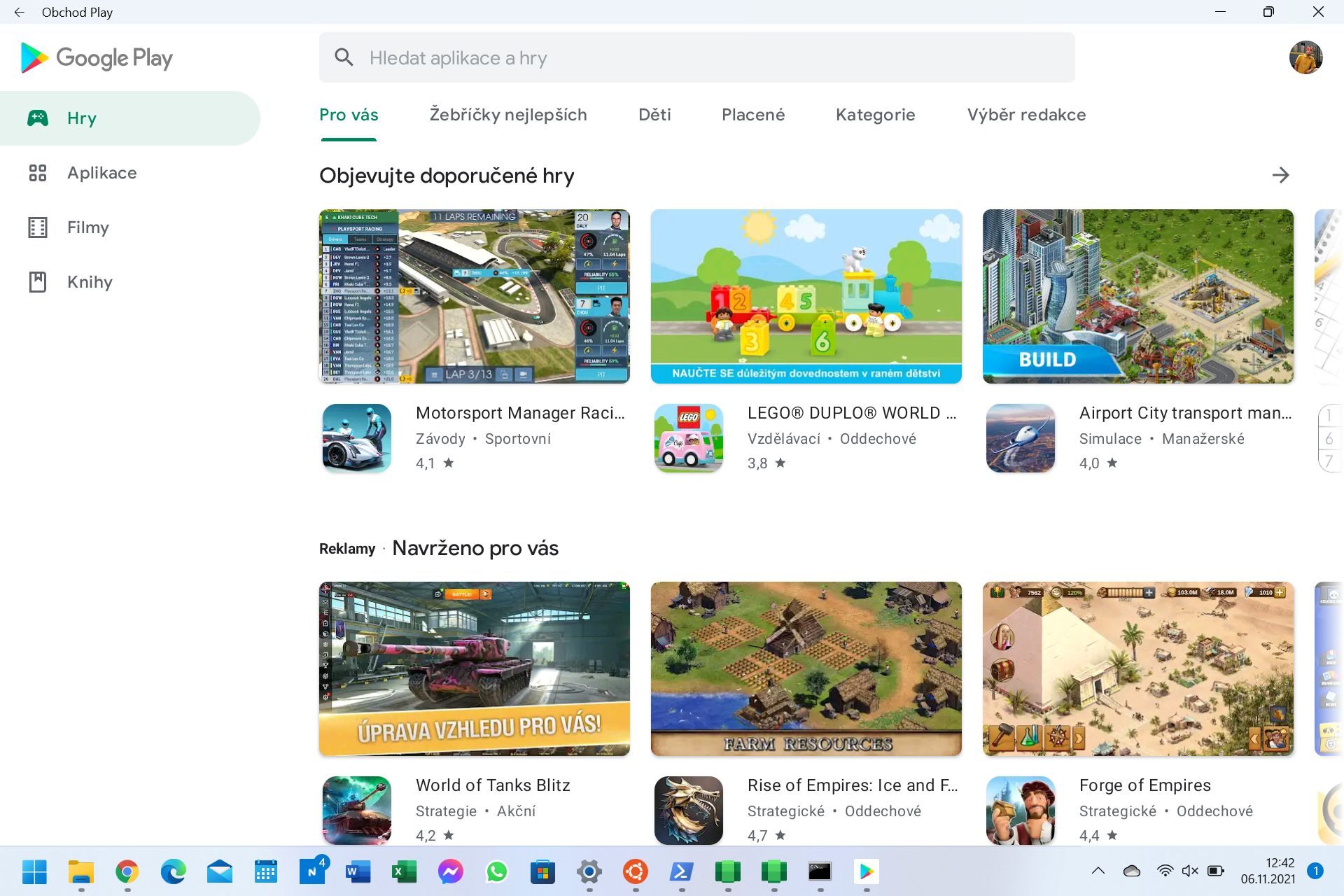The image size is (1344, 896).
Task: Open LEGO DUPLO WORLD screenshot thumbnail
Action: [x=806, y=296]
